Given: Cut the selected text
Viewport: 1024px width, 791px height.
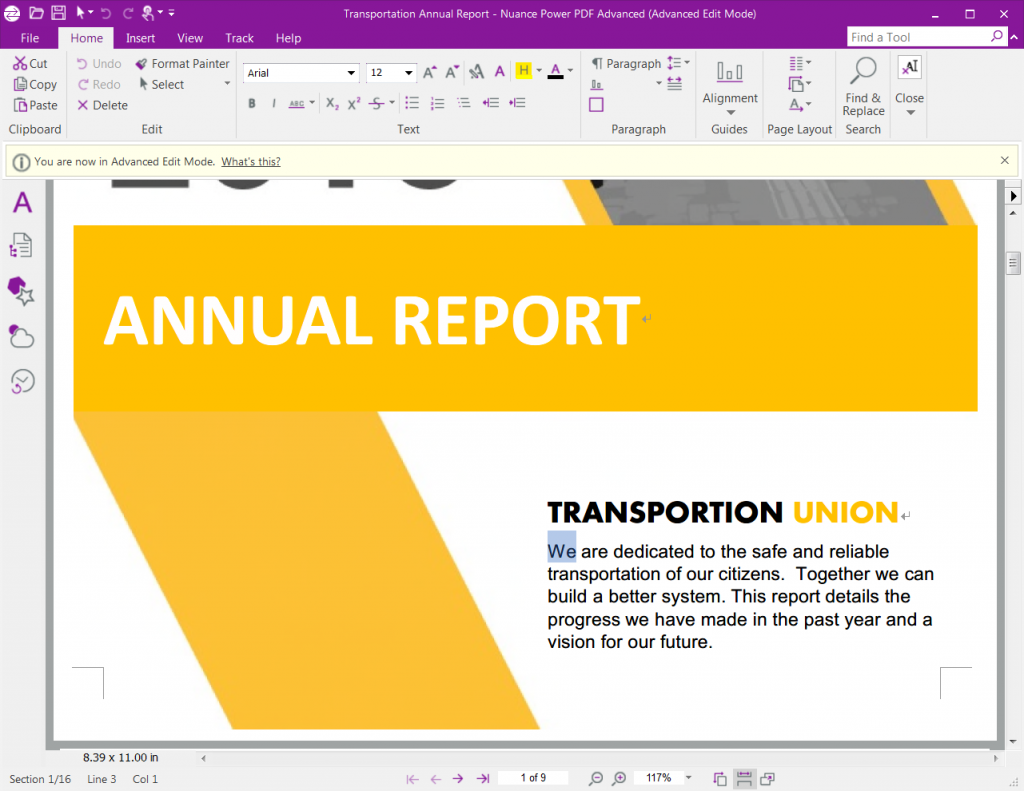Looking at the screenshot, I should (x=31, y=62).
